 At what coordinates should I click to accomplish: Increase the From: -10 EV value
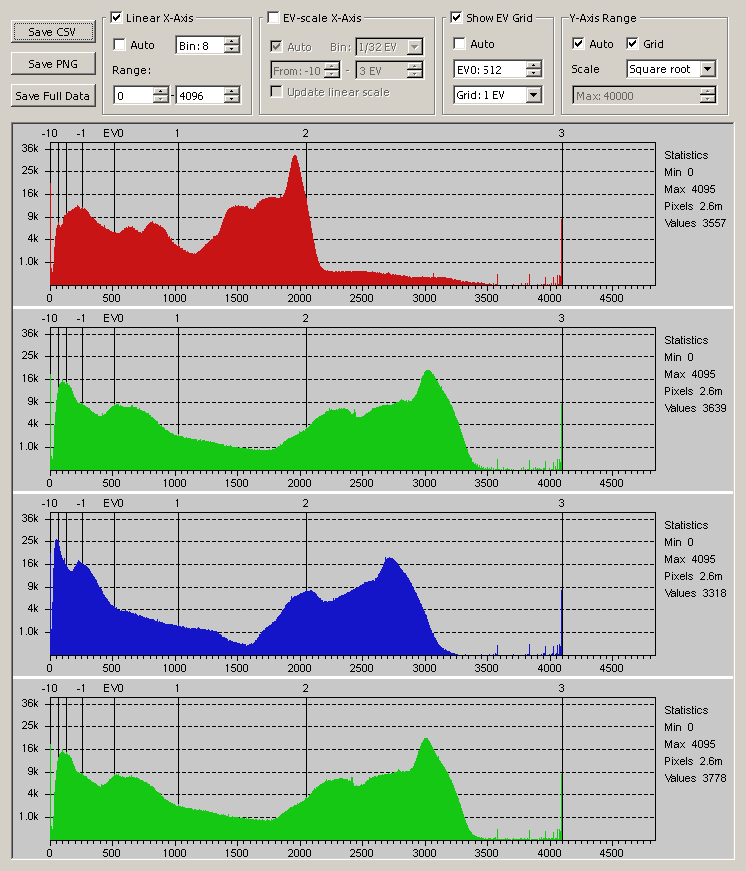pyautogui.click(x=332, y=67)
